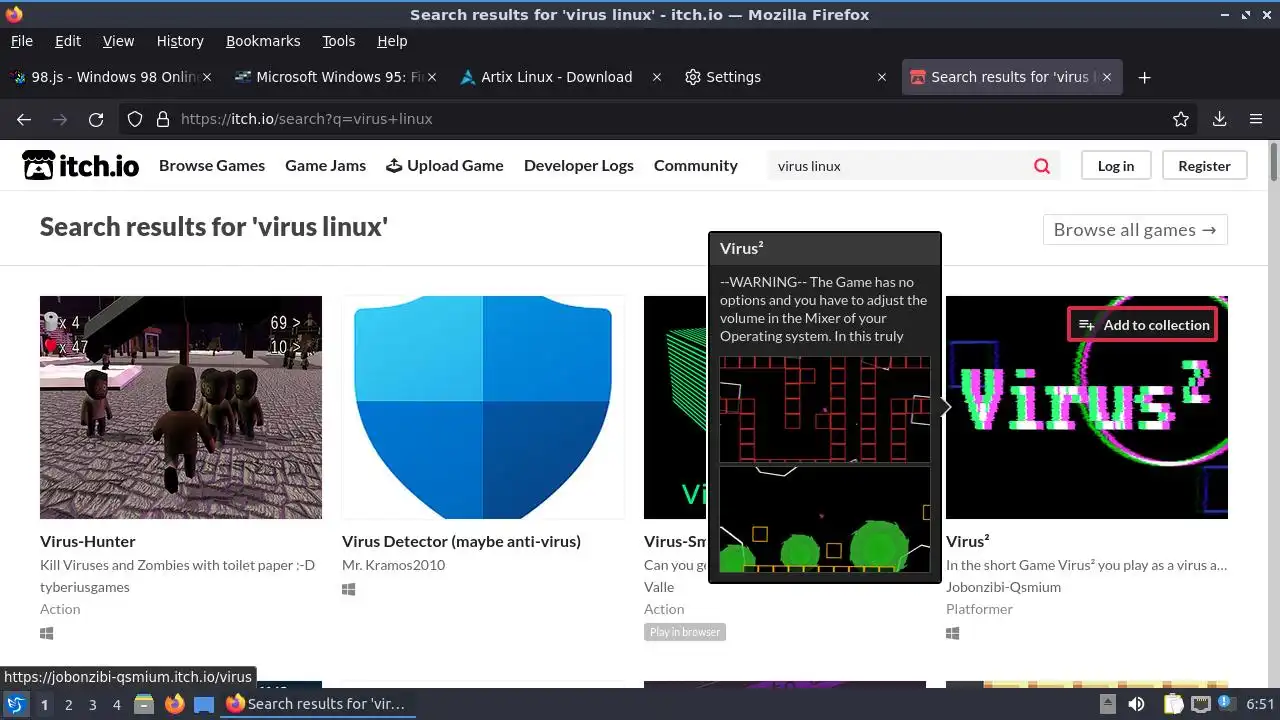Image resolution: width=1280 pixels, height=720 pixels.
Task: Open the Firefox hamburger application menu
Action: [x=1256, y=119]
